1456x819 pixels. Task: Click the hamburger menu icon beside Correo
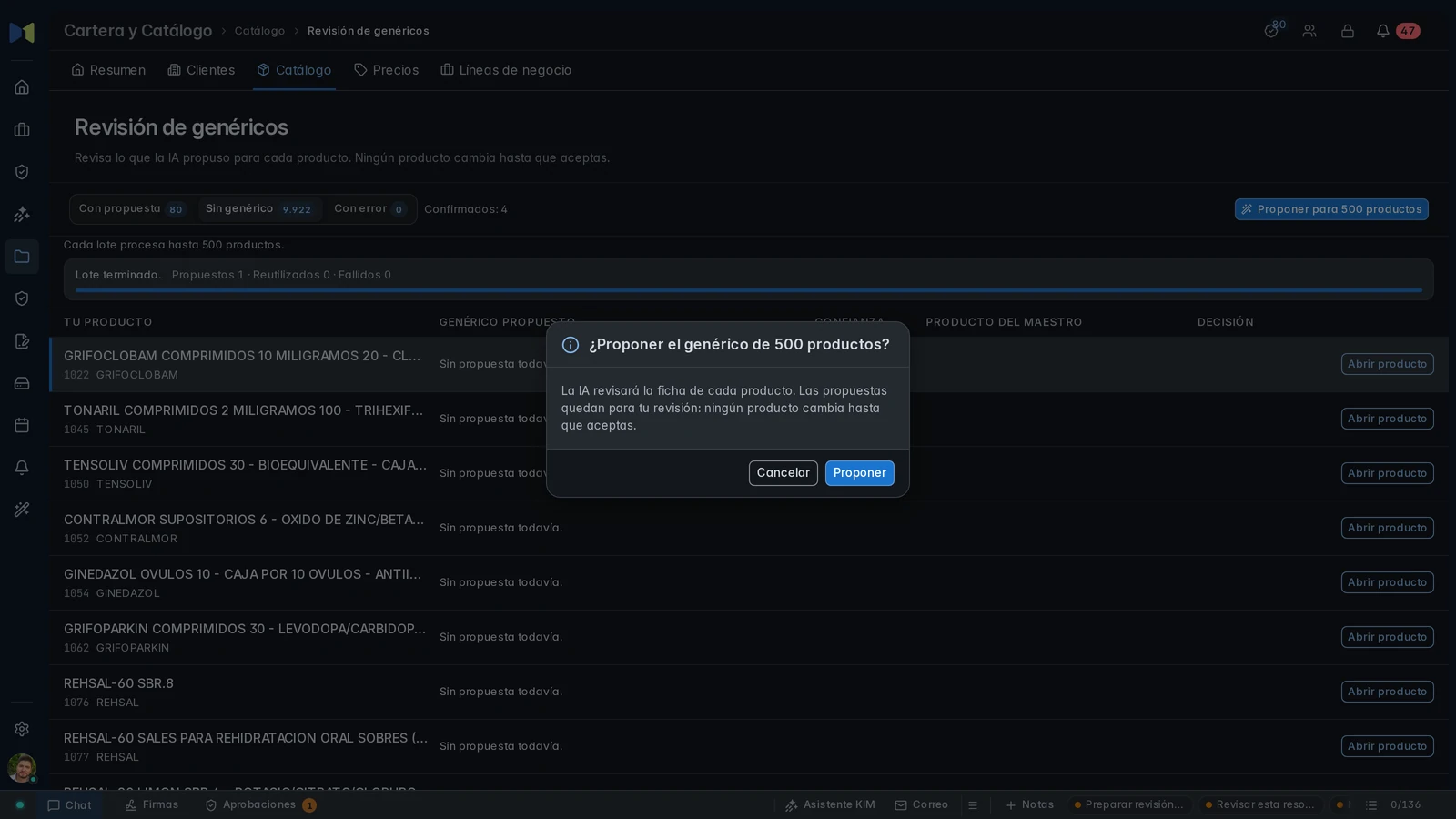(x=973, y=805)
